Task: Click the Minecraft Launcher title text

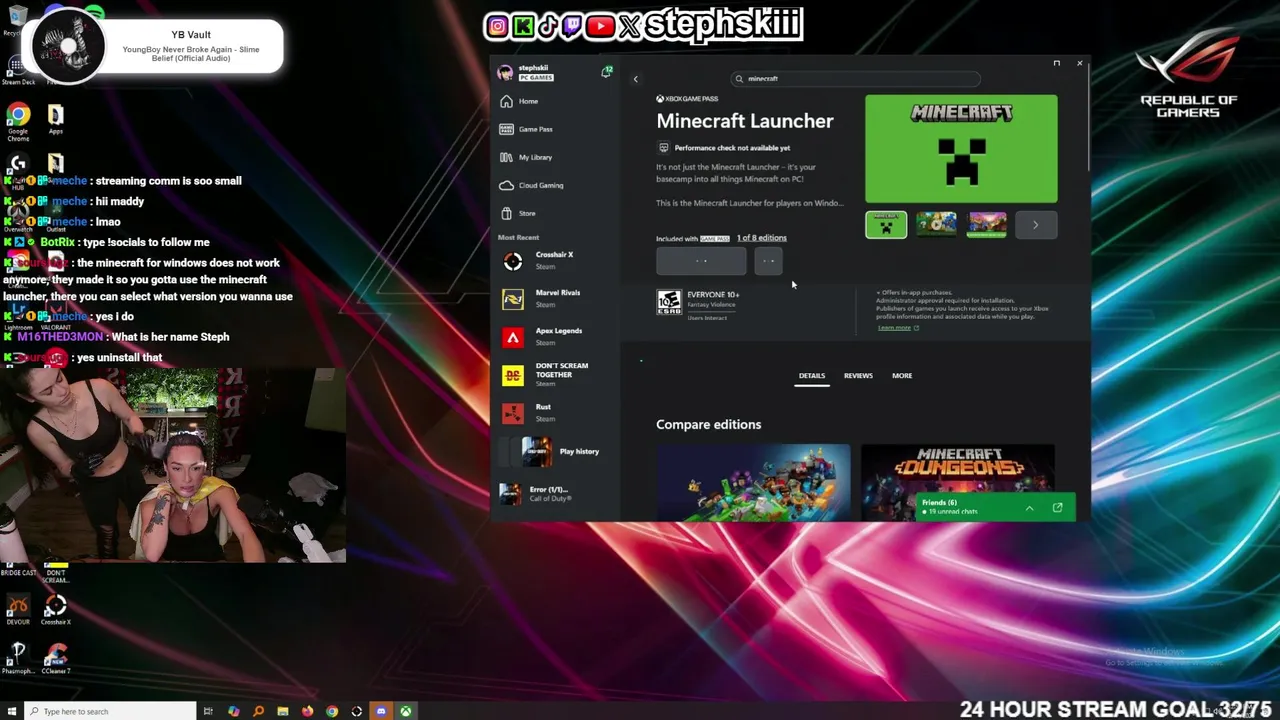Action: tap(745, 121)
